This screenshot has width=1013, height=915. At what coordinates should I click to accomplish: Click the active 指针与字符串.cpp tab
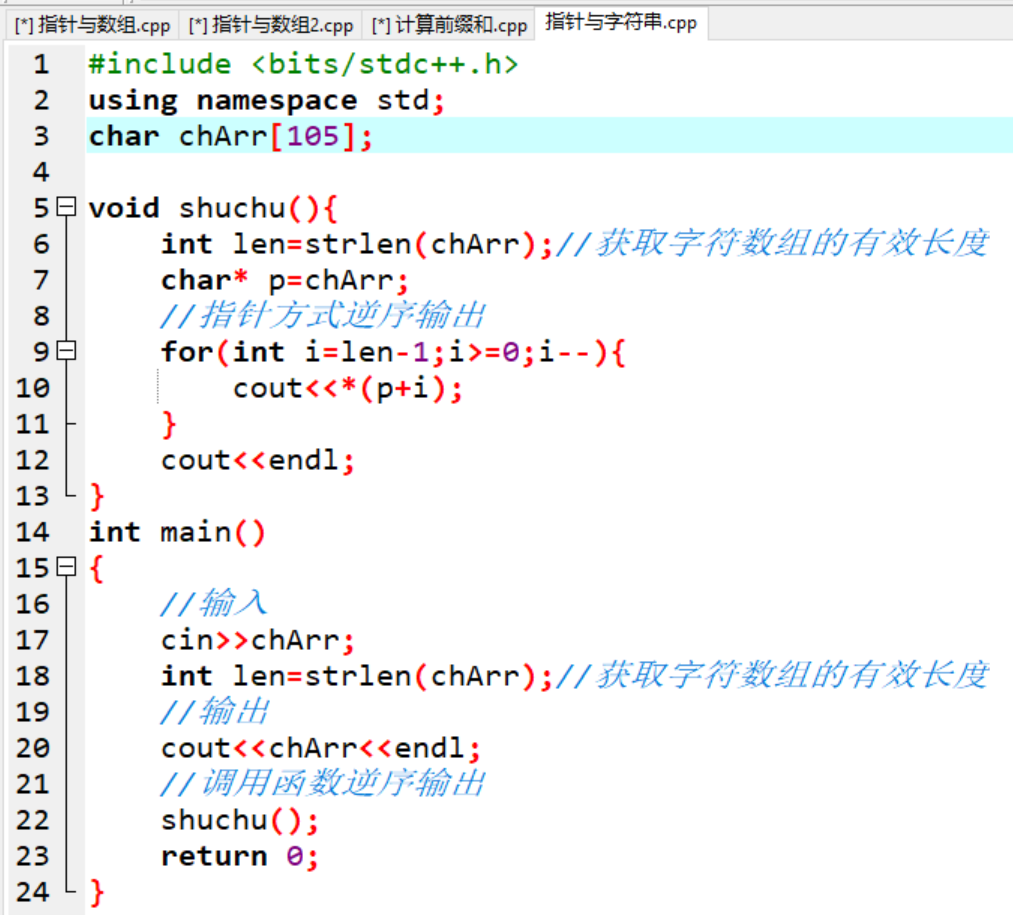tap(621, 22)
